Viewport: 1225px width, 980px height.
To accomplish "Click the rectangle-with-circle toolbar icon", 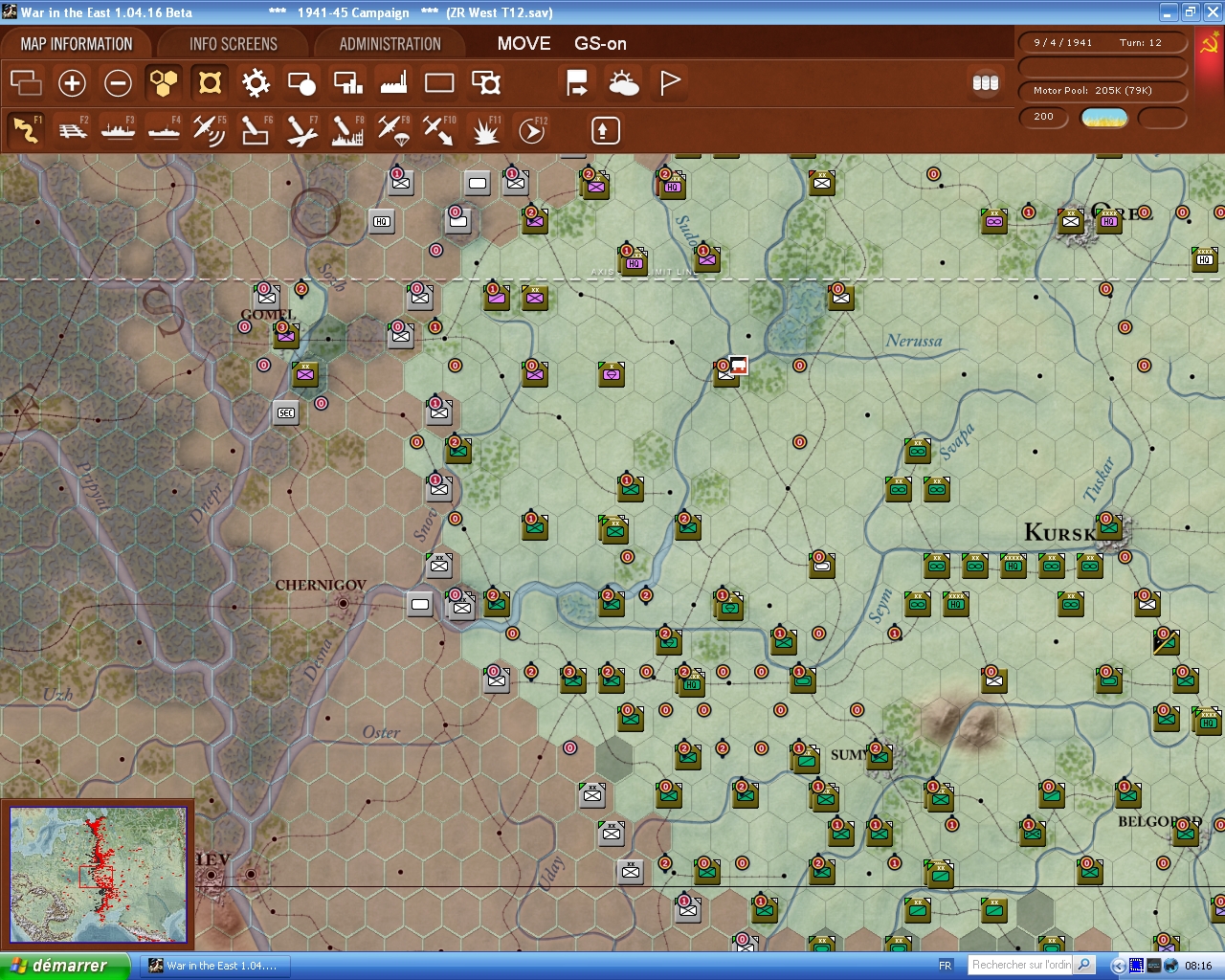I will 301,83.
